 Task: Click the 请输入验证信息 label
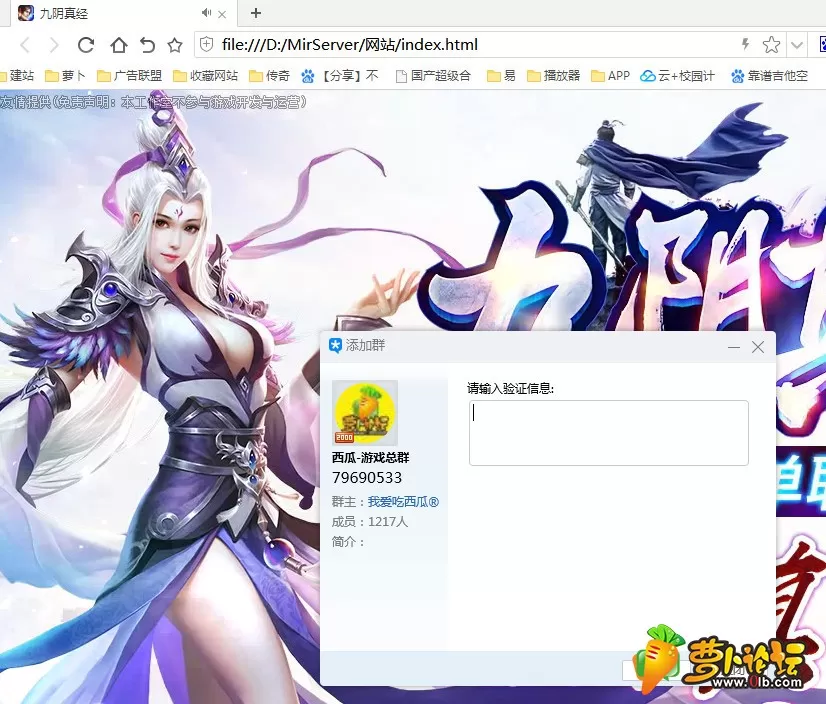coord(510,389)
